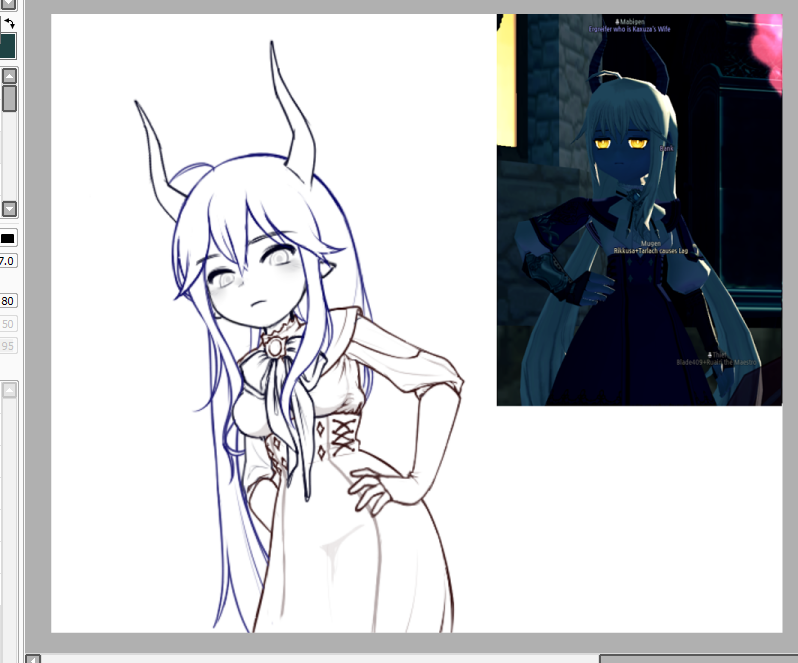Click the value field showing 80

(8, 301)
